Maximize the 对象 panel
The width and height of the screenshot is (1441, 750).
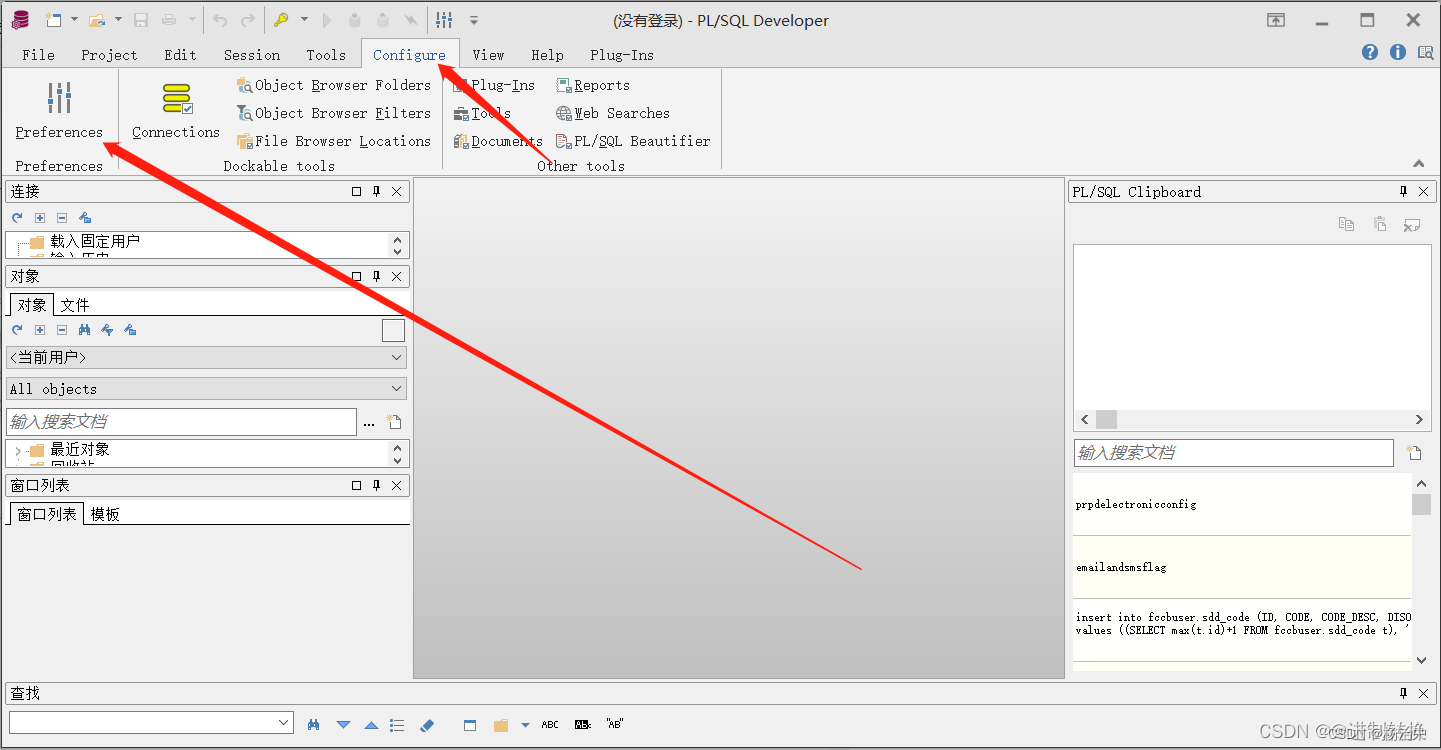[356, 276]
